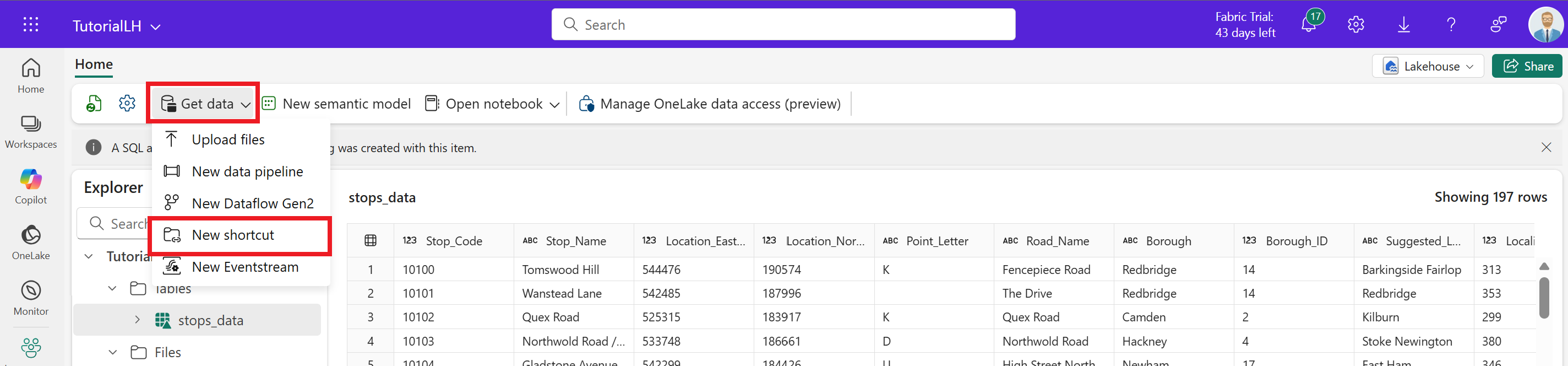Open the user profile avatar
This screenshot has width=1568, height=366.
tap(1546, 24)
